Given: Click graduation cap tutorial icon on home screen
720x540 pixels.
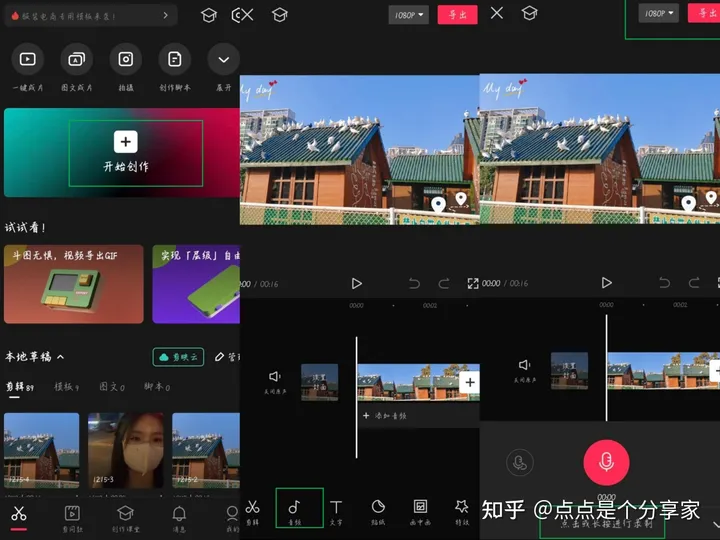Looking at the screenshot, I should (x=209, y=16).
